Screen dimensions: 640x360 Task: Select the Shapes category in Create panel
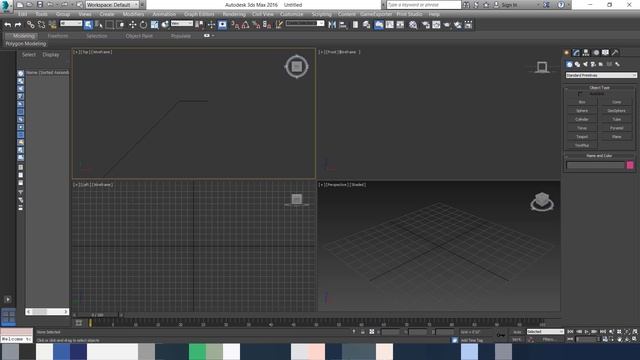click(x=577, y=64)
